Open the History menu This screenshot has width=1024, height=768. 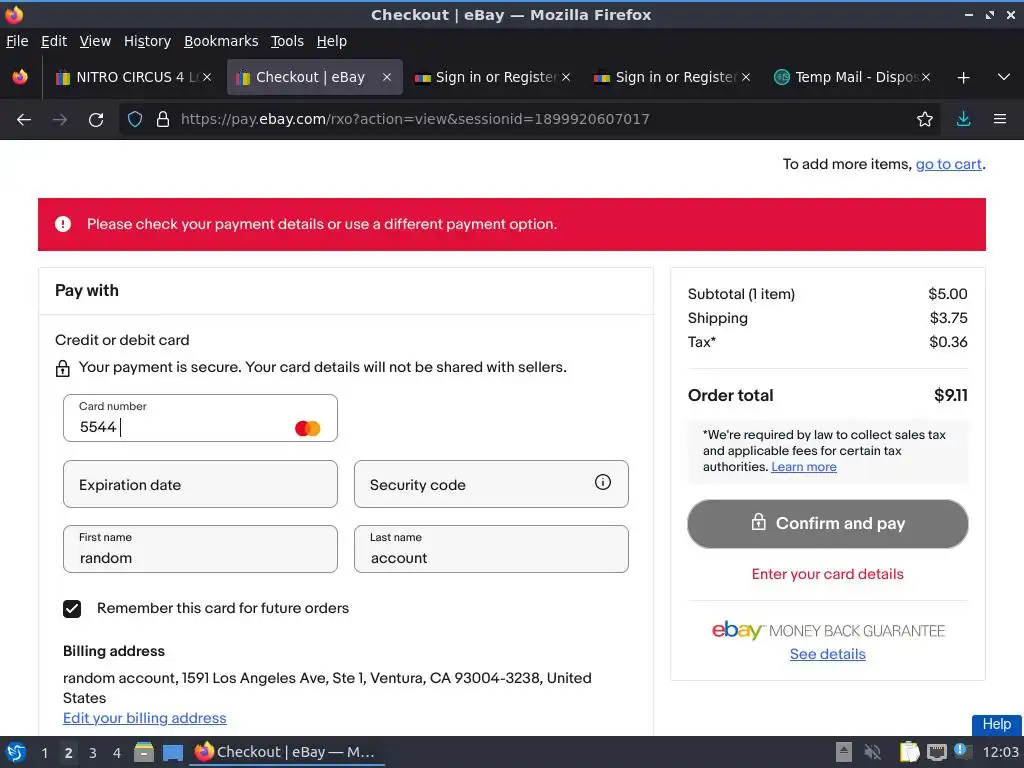pyautogui.click(x=147, y=41)
